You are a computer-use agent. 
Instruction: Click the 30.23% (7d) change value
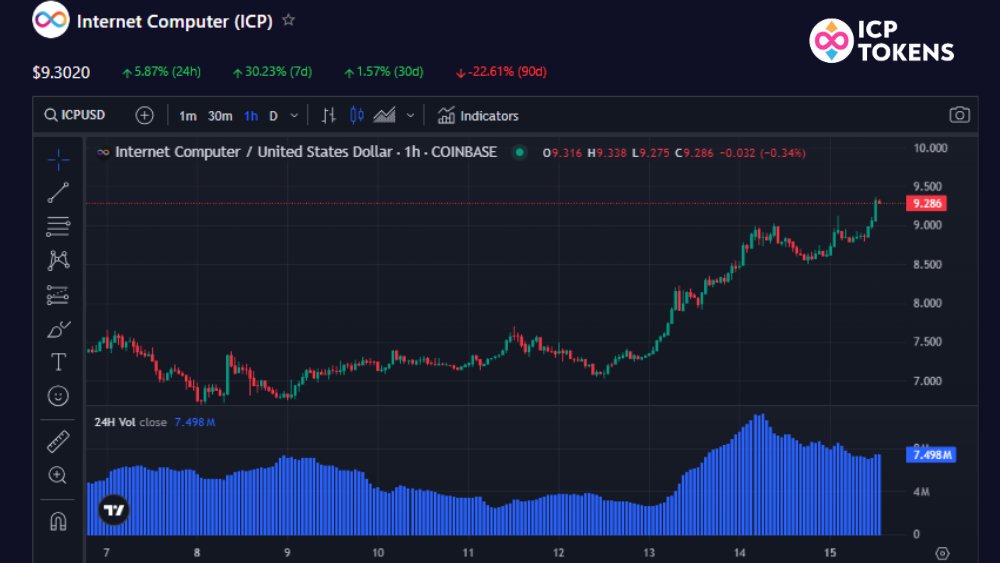click(272, 71)
